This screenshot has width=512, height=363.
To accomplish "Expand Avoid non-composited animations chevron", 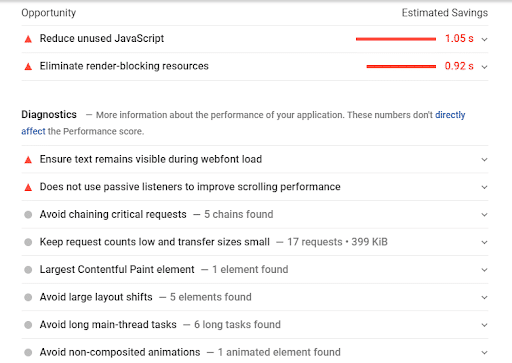I will [x=484, y=353].
